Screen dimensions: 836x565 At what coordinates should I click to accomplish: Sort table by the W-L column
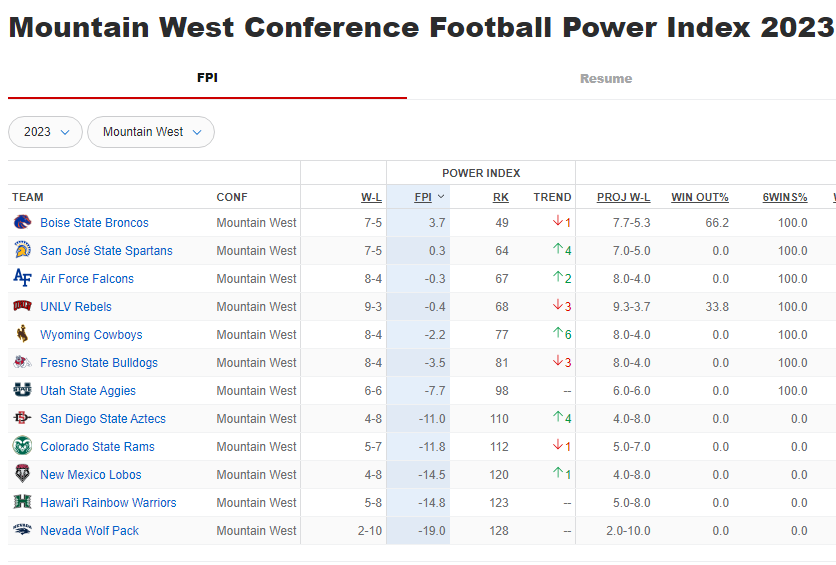371,197
